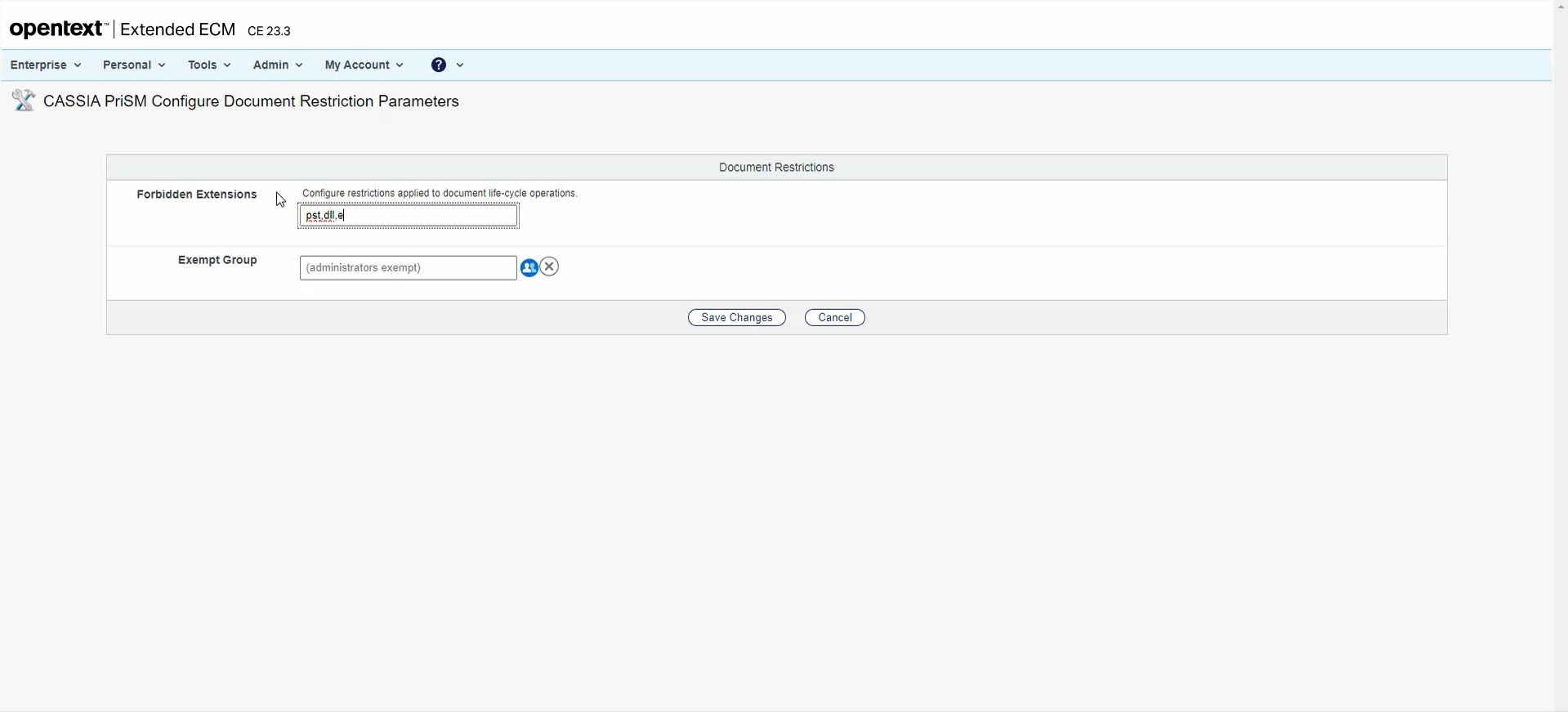
Task: Open the group picker beside Exempt Group
Action: pos(529,267)
